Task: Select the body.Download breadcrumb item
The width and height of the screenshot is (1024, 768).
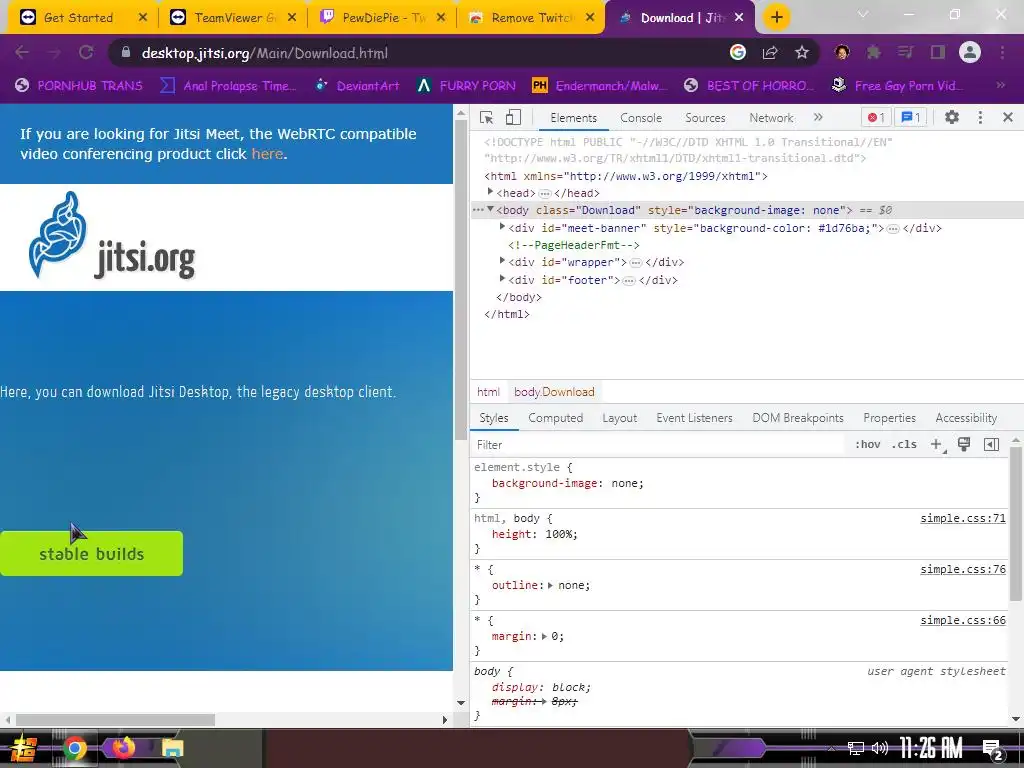Action: pos(554,392)
